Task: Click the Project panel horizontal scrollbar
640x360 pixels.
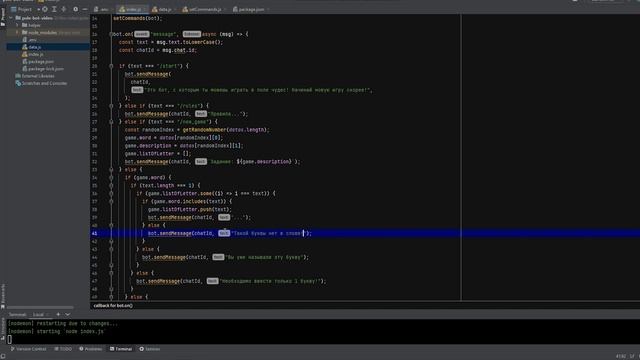Action: pyautogui.click(x=40, y=307)
